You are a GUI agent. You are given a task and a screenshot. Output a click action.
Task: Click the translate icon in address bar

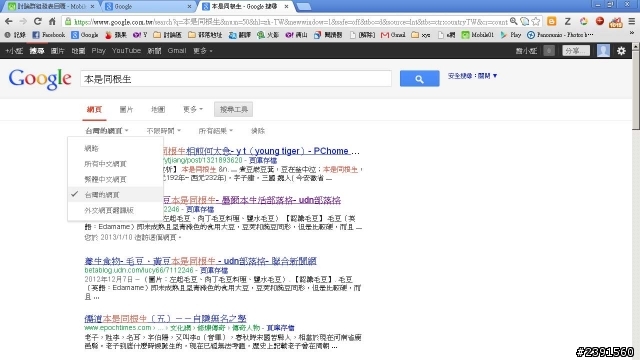pyautogui.click(x=525, y=21)
